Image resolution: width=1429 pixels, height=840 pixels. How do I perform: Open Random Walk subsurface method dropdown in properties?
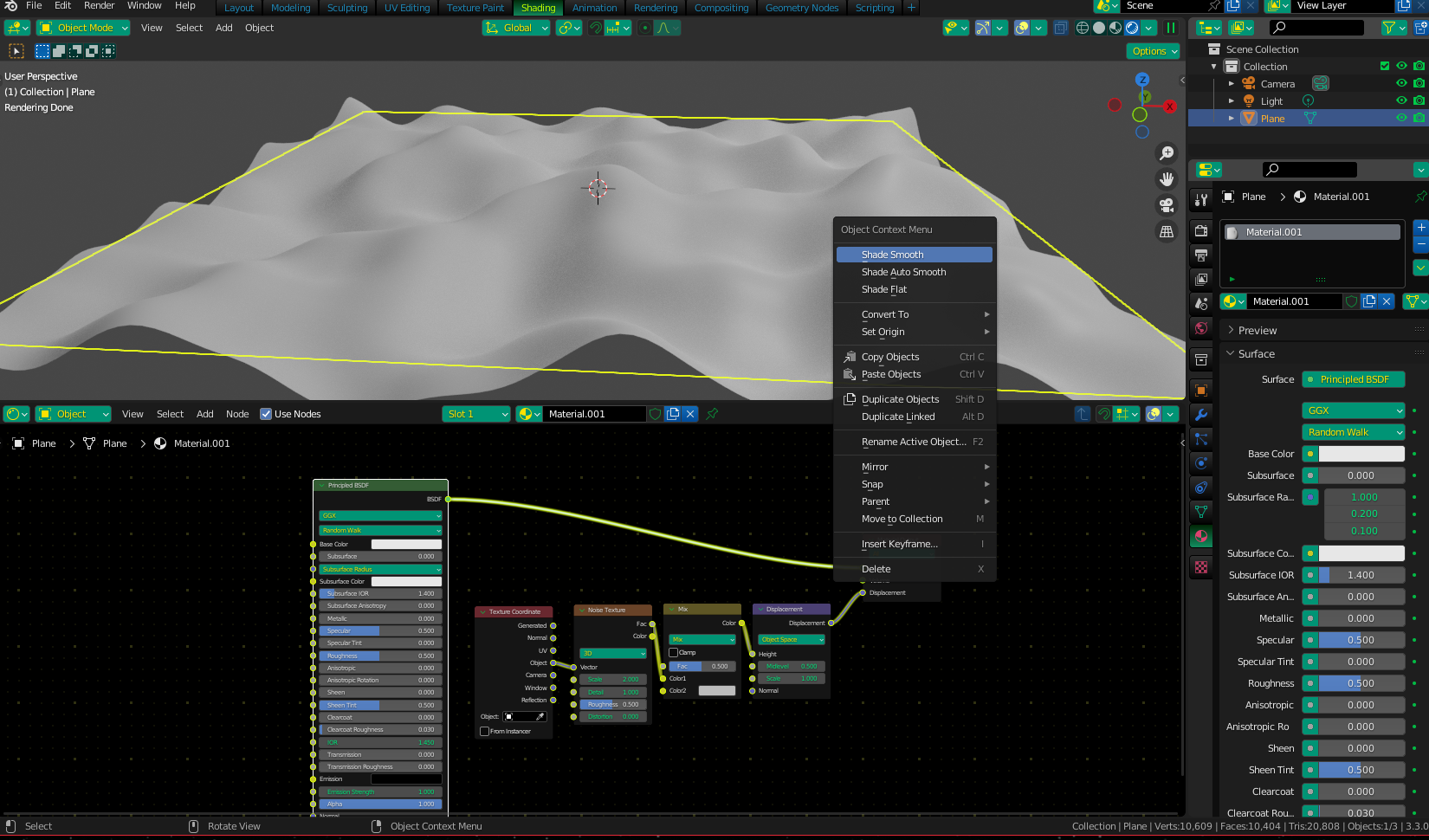coord(1353,432)
